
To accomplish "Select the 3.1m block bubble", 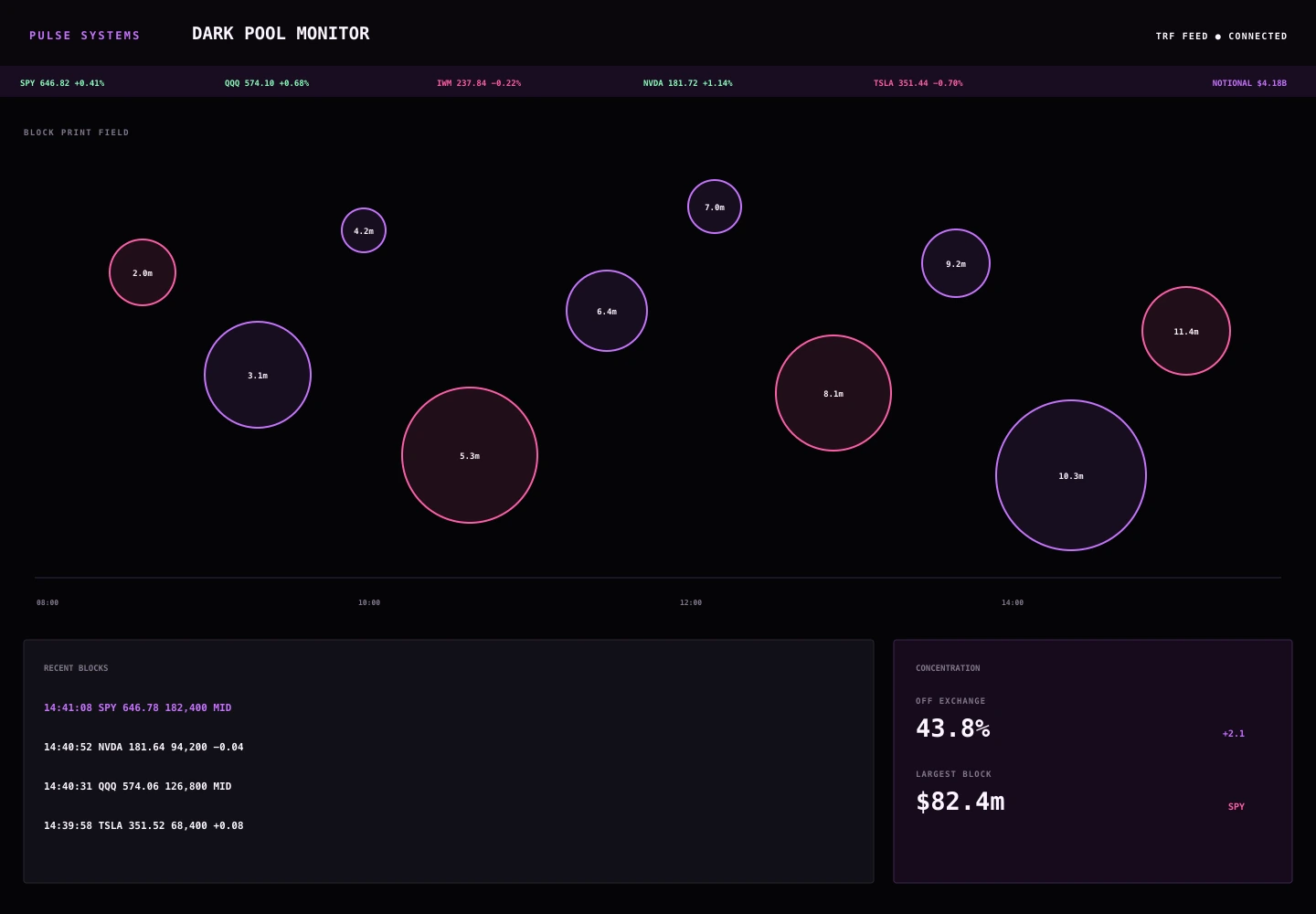I will 258,375.
